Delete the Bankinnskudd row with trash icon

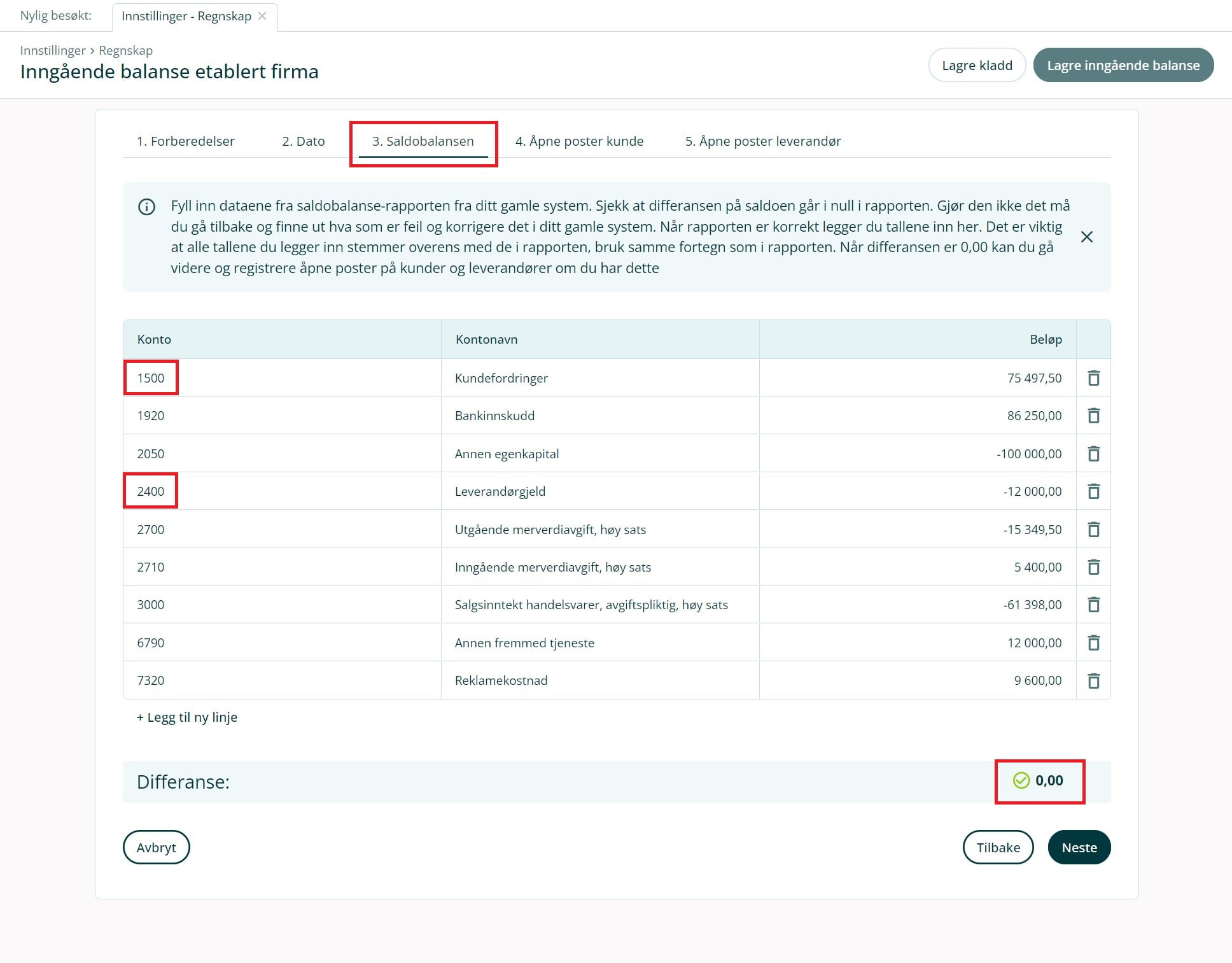click(1093, 416)
